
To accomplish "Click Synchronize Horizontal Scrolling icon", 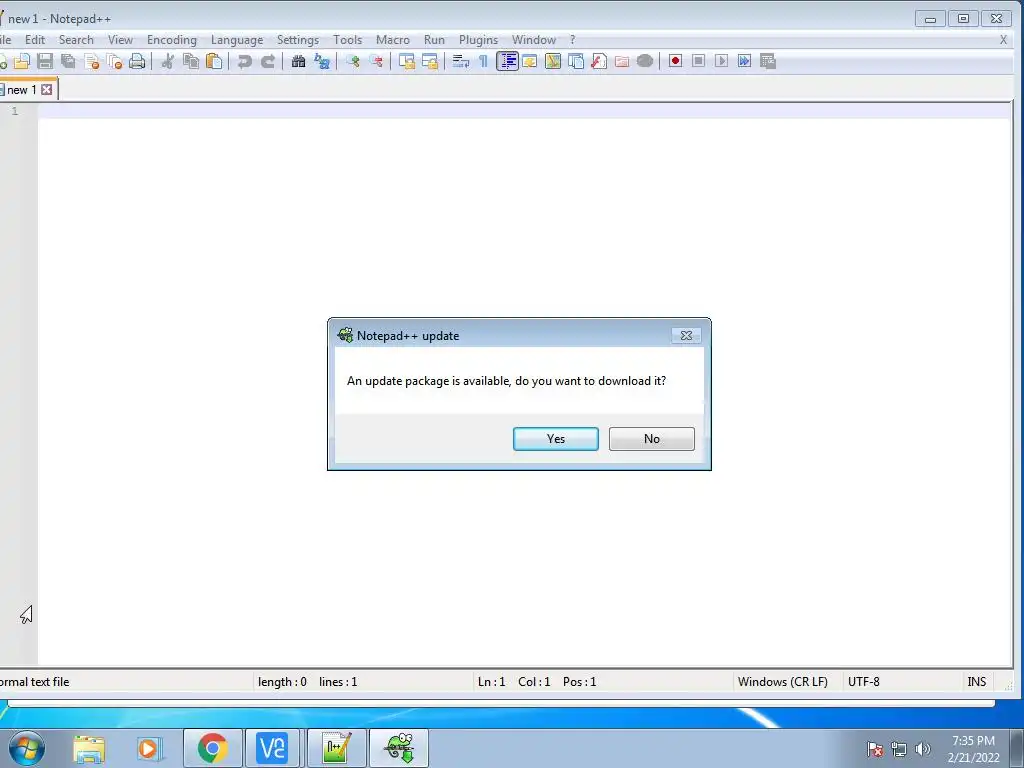I will [x=430, y=61].
